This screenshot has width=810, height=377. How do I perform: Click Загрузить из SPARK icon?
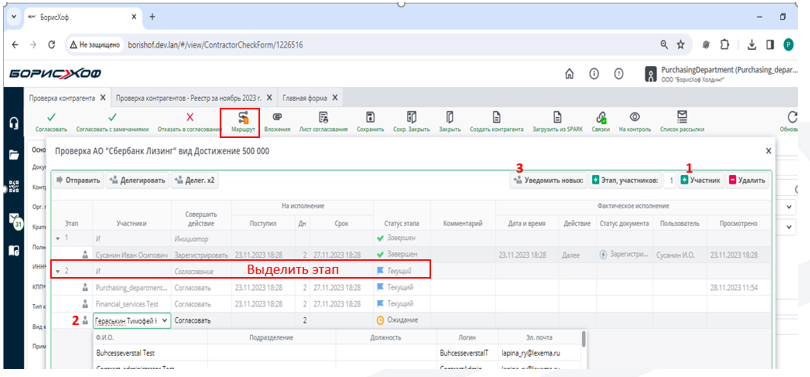pos(557,117)
